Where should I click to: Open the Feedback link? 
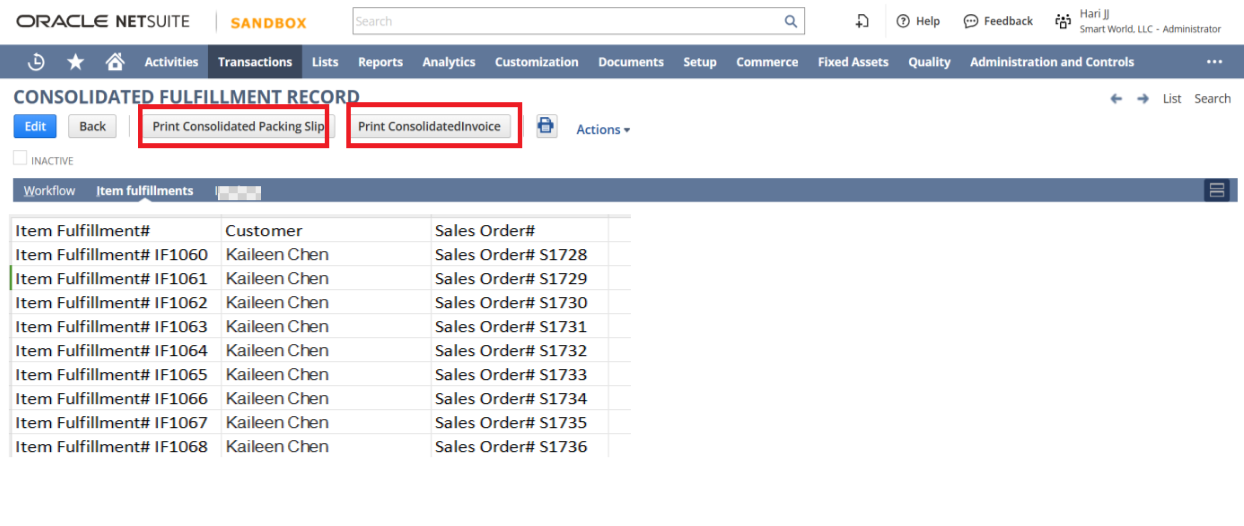click(998, 21)
